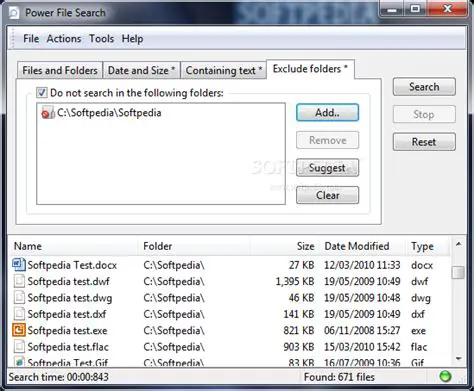Click the 'Search time: 00:00:843' status text
The image size is (474, 391).
point(59,377)
